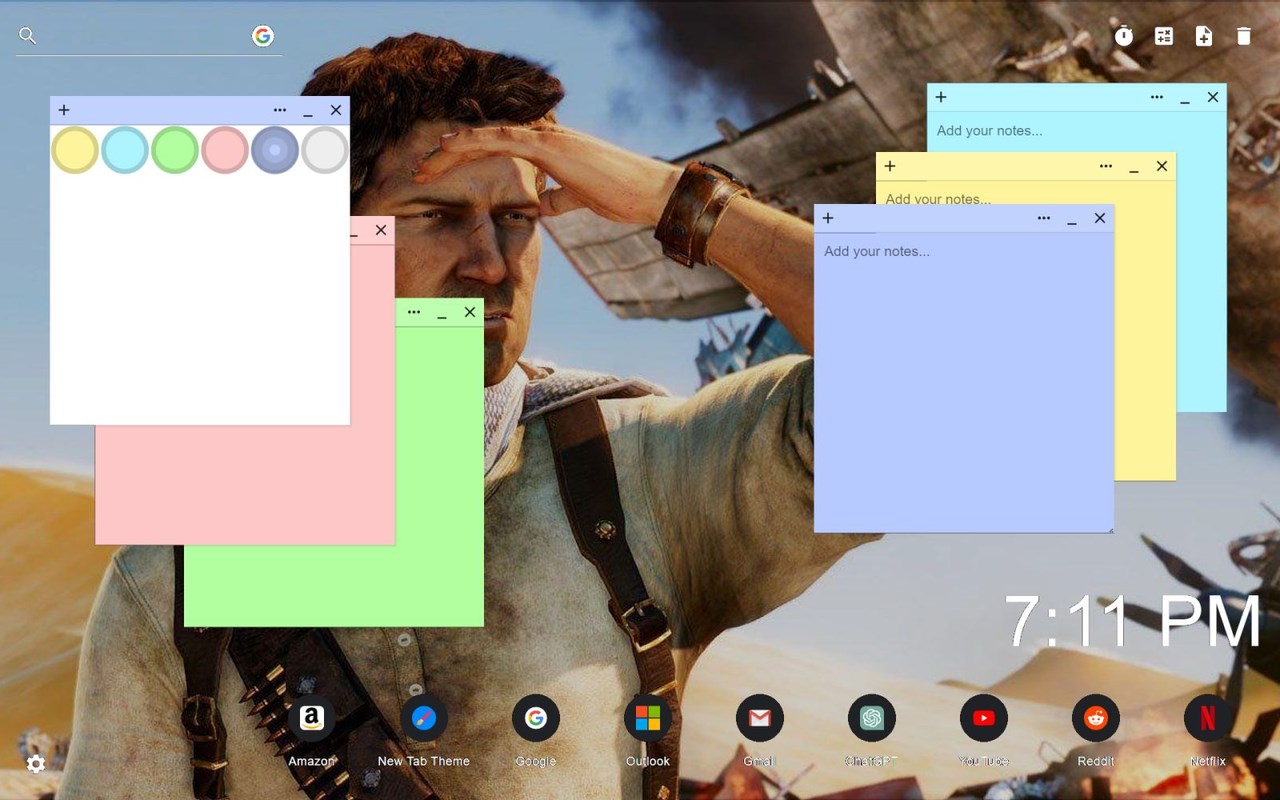Open the yellow note's three-dot menu

point(1106,166)
